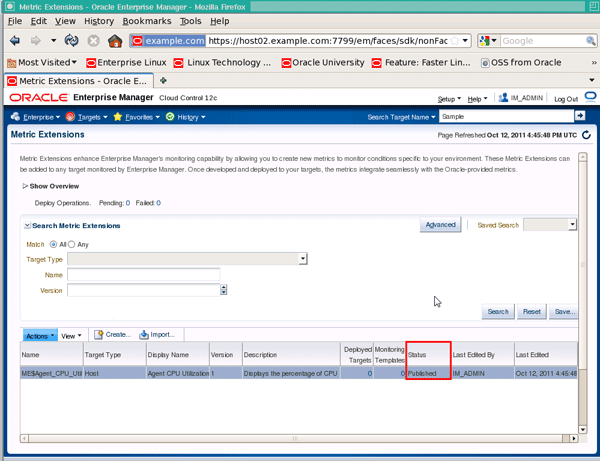The image size is (600, 461).
Task: Click the Reset button
Action: (x=532, y=312)
